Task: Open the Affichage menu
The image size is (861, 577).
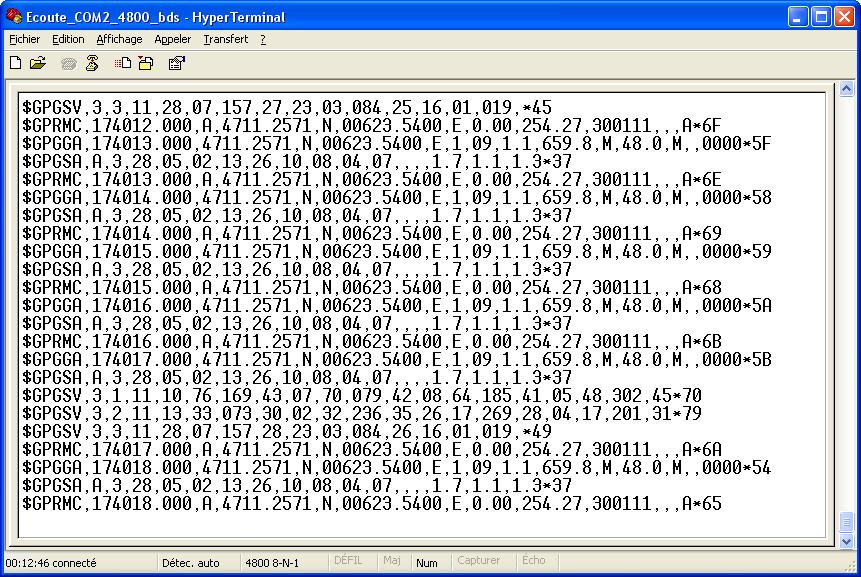Action: pos(119,39)
